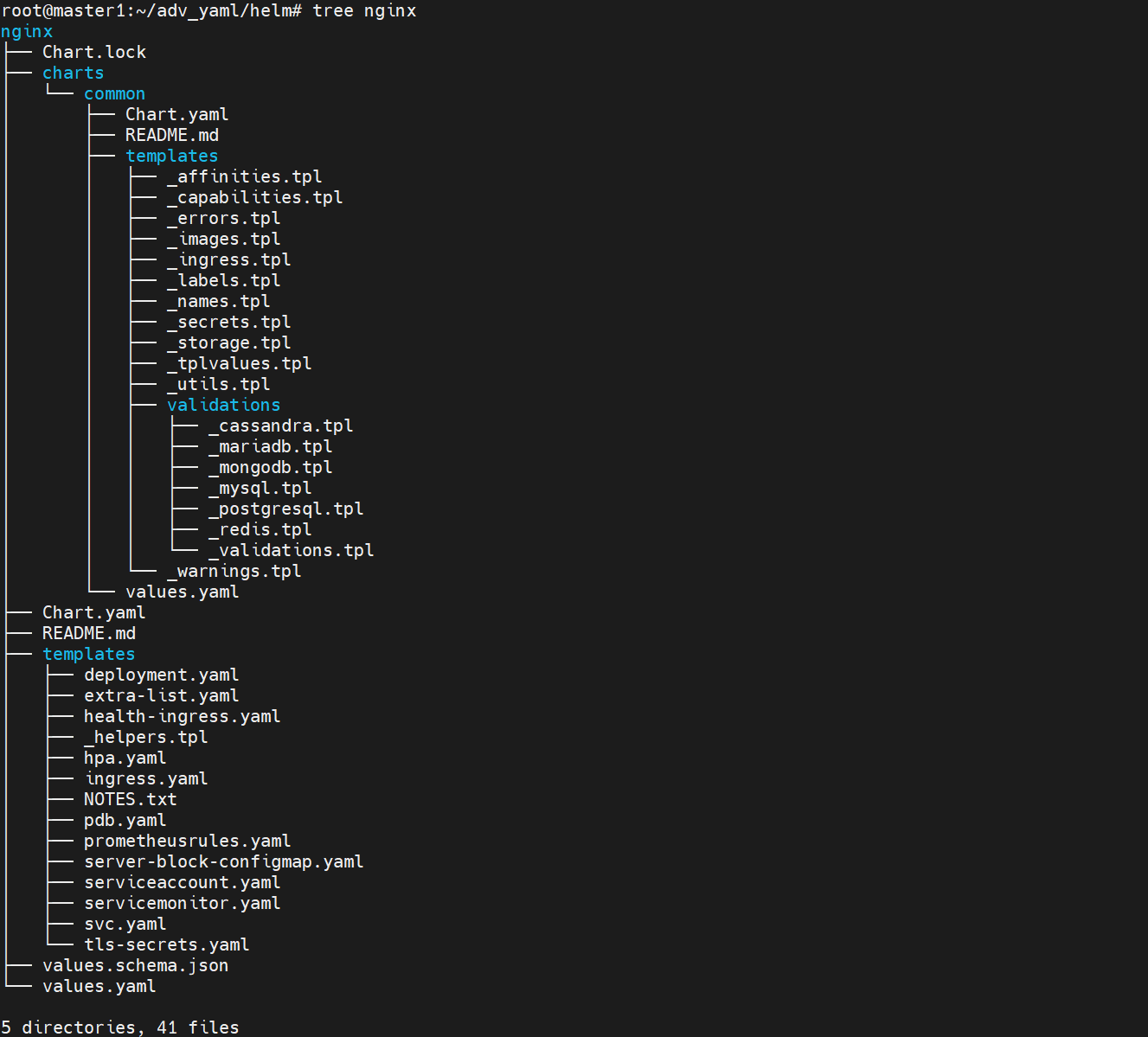1148x1037 pixels.
Task: Click the 'root@master1:~/adv_yaml/helm#' shell prompt
Action: point(151,11)
